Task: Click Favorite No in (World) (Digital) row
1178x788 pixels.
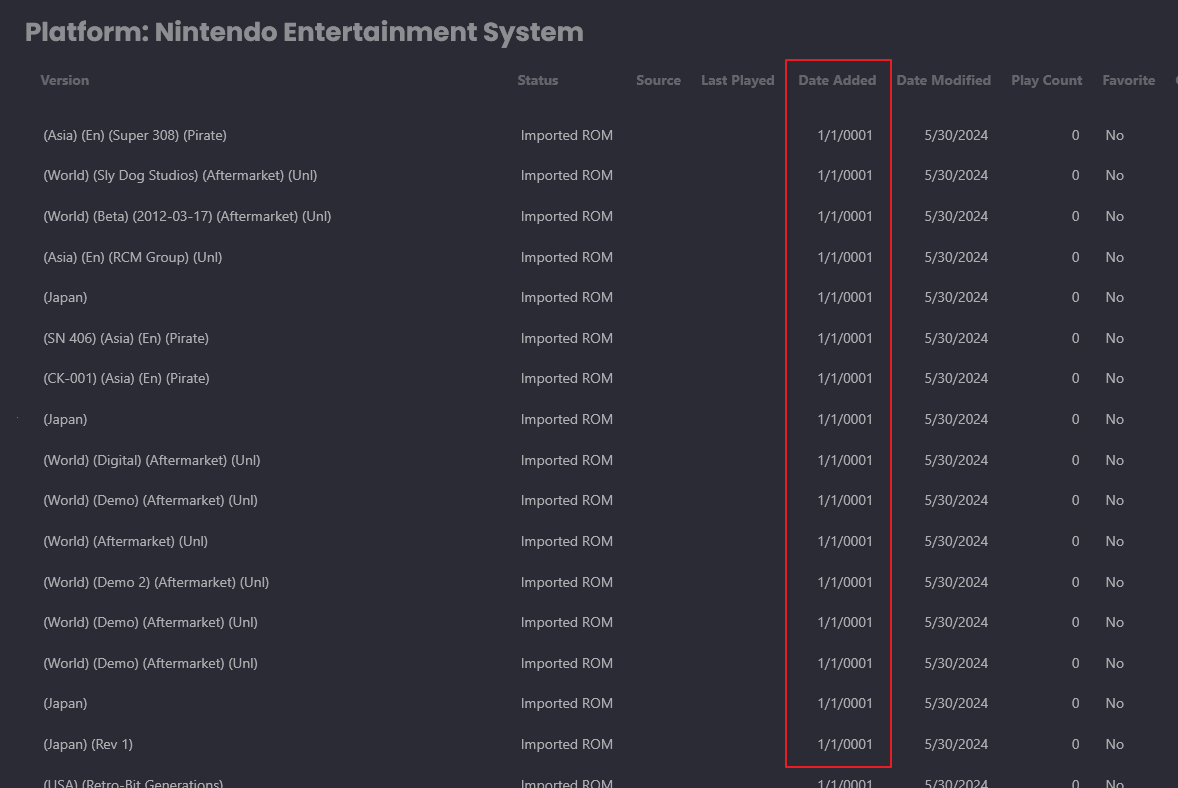Action: tap(1114, 460)
